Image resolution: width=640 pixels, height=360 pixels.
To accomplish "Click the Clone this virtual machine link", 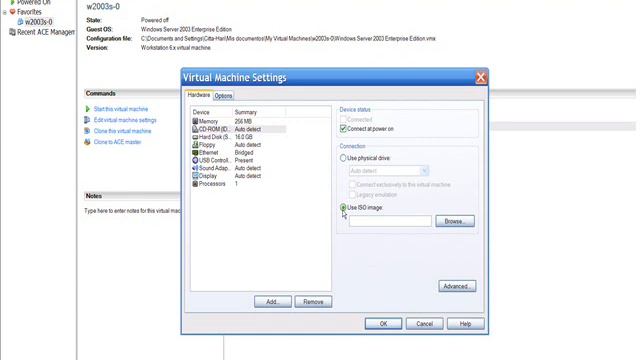I will (122, 131).
